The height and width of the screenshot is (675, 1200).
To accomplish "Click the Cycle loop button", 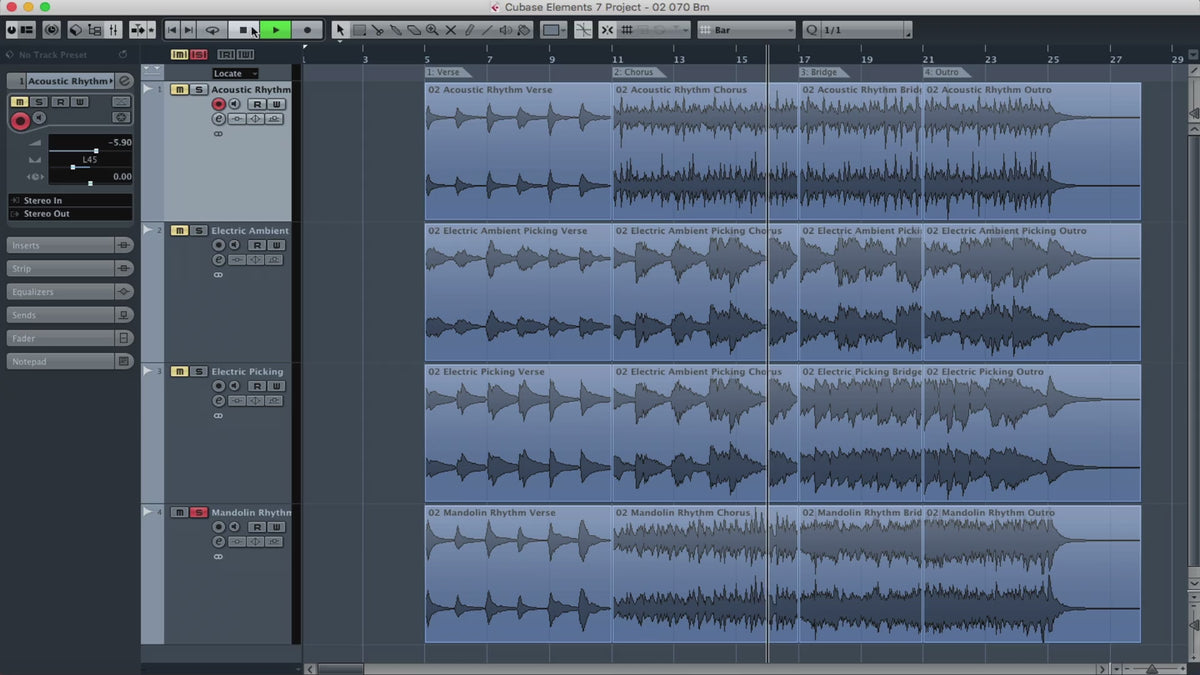I will (212, 30).
